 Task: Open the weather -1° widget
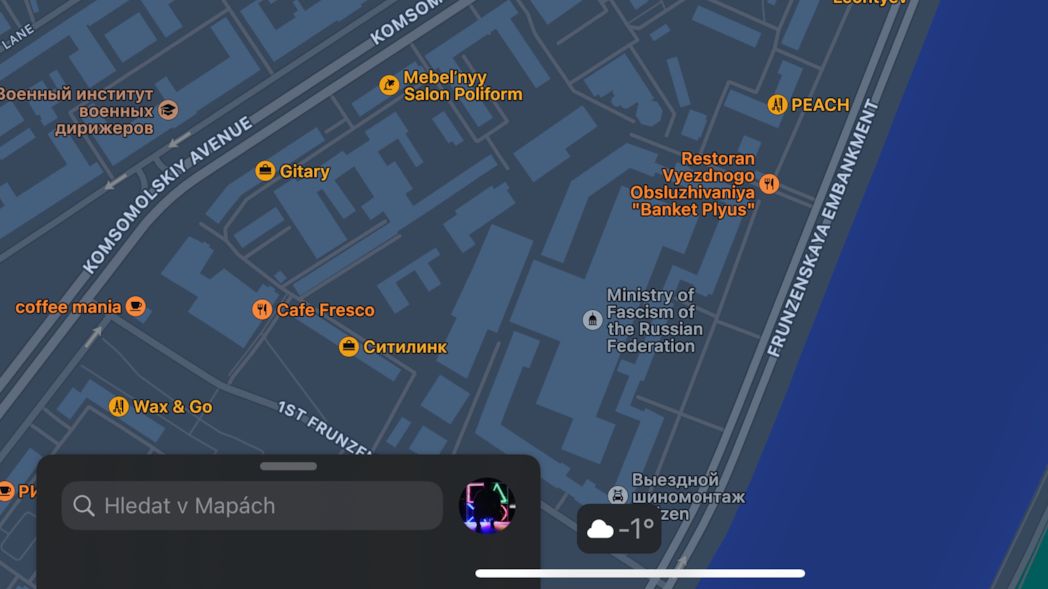click(x=619, y=529)
